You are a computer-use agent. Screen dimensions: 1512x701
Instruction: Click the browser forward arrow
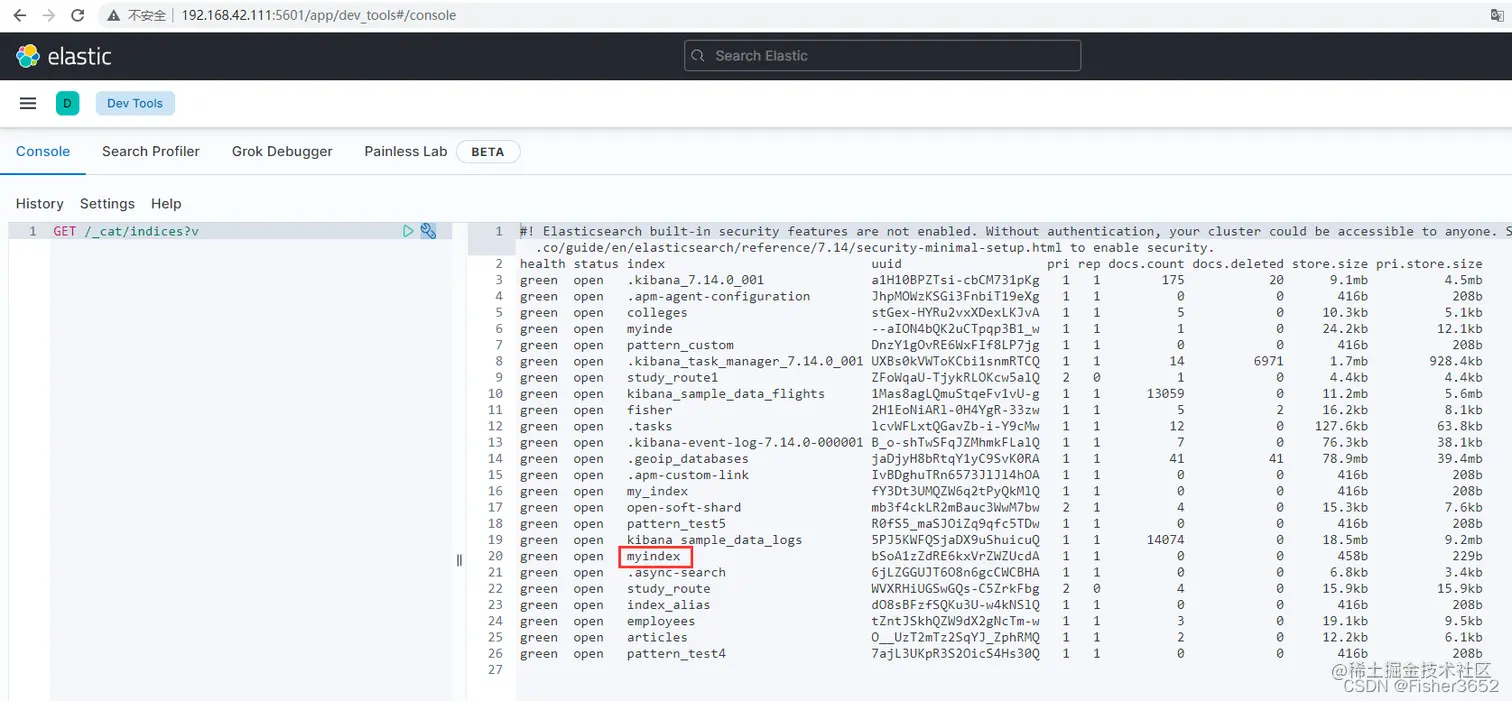tap(48, 16)
